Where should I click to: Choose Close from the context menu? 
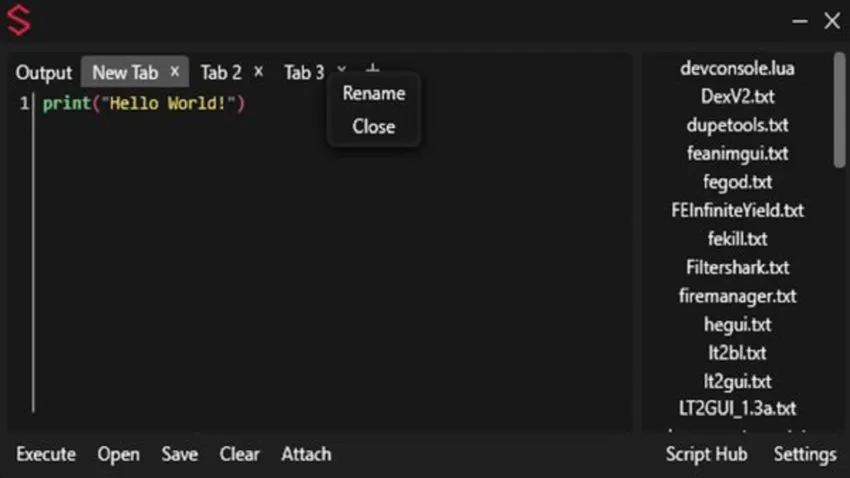(373, 127)
